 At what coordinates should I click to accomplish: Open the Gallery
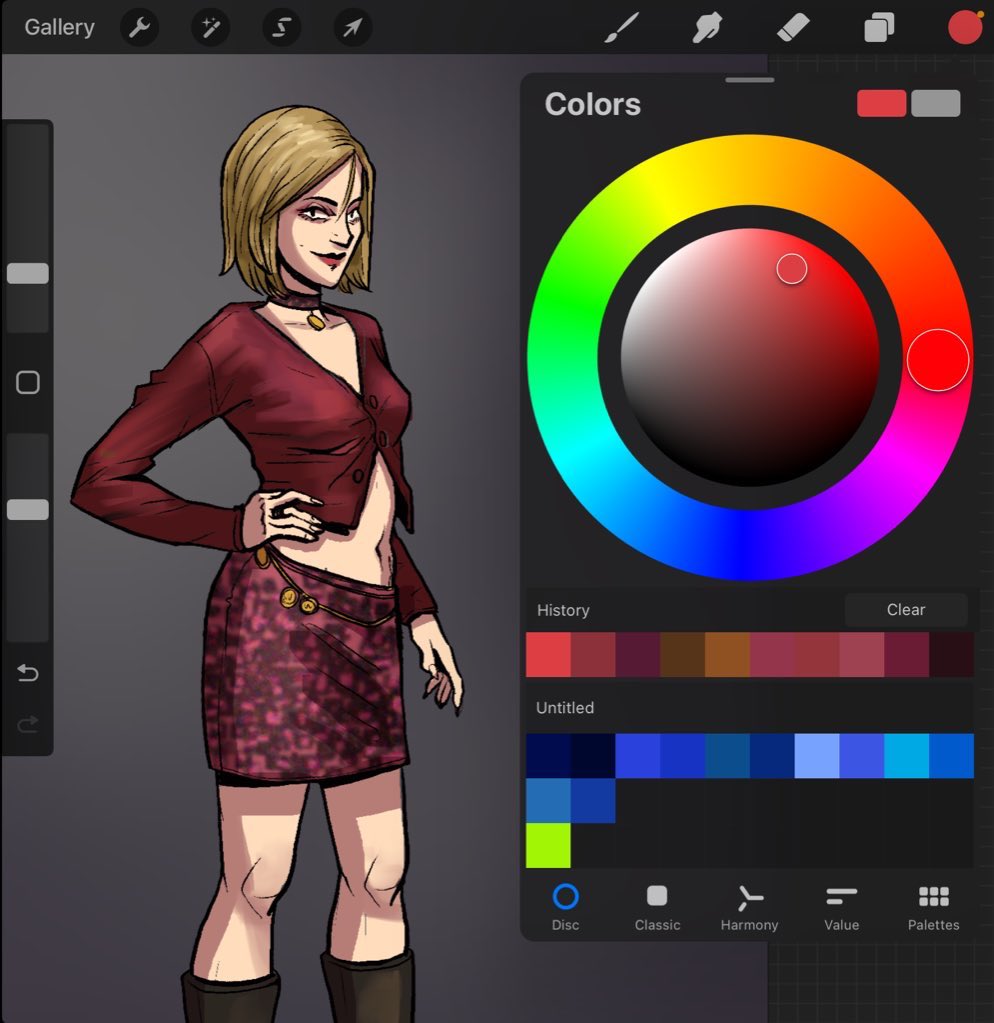point(59,27)
